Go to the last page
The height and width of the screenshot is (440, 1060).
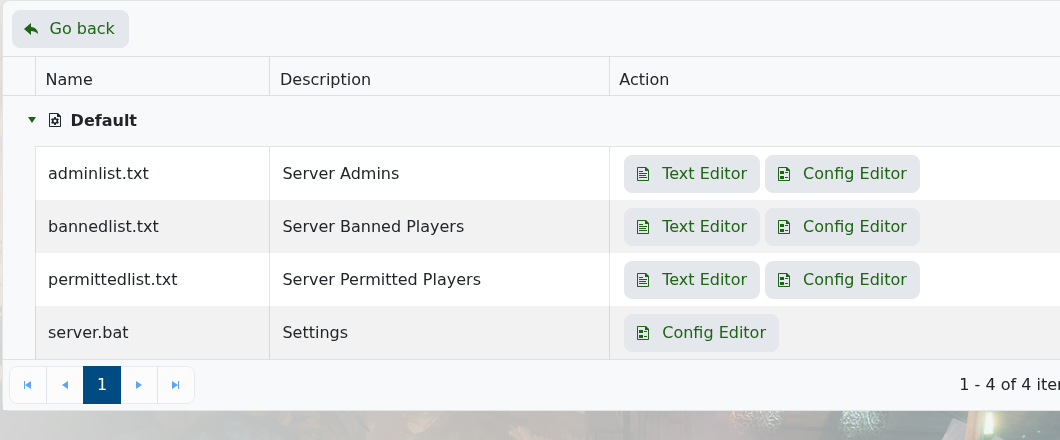click(x=176, y=385)
